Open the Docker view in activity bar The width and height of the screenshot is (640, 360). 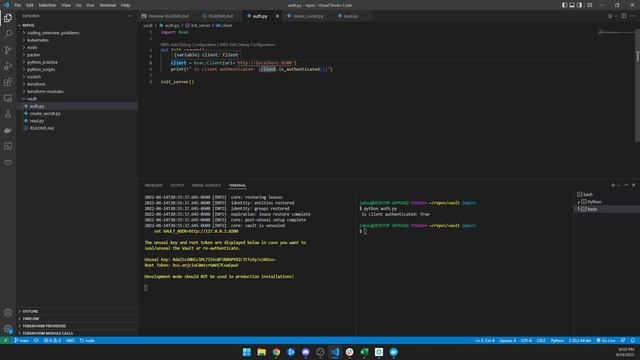(x=8, y=130)
